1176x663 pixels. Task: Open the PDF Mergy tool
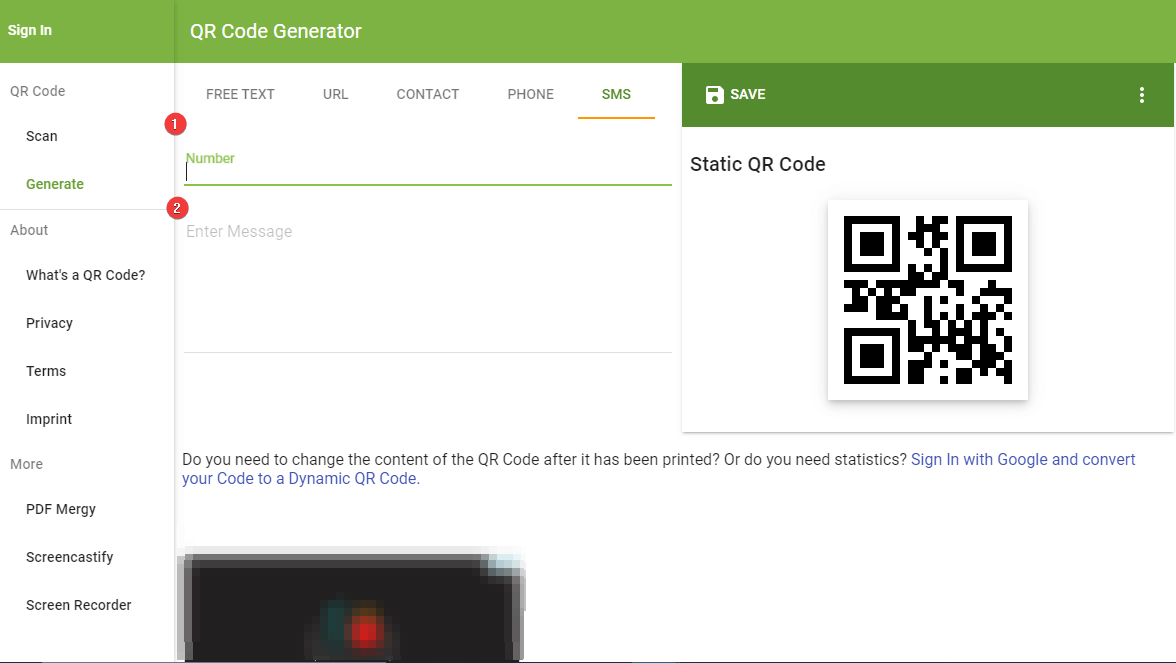[60, 509]
